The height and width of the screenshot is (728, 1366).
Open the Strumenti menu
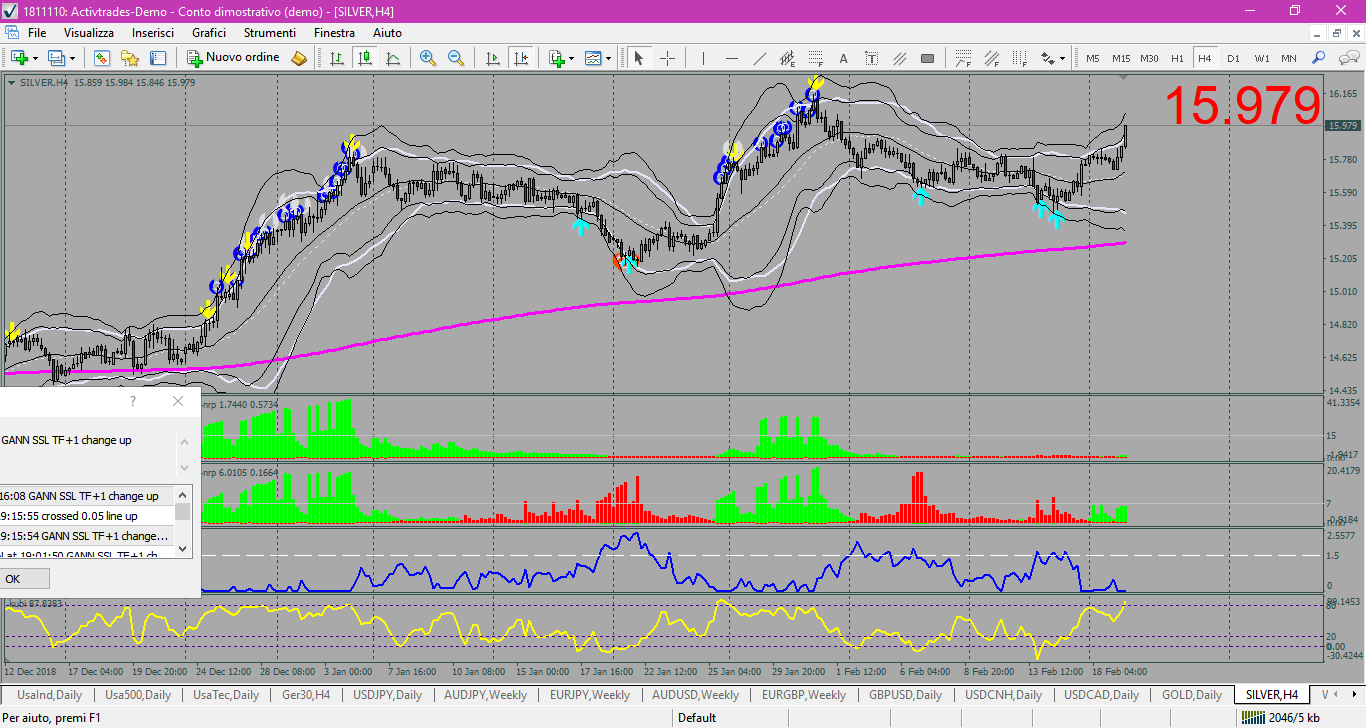pos(270,33)
